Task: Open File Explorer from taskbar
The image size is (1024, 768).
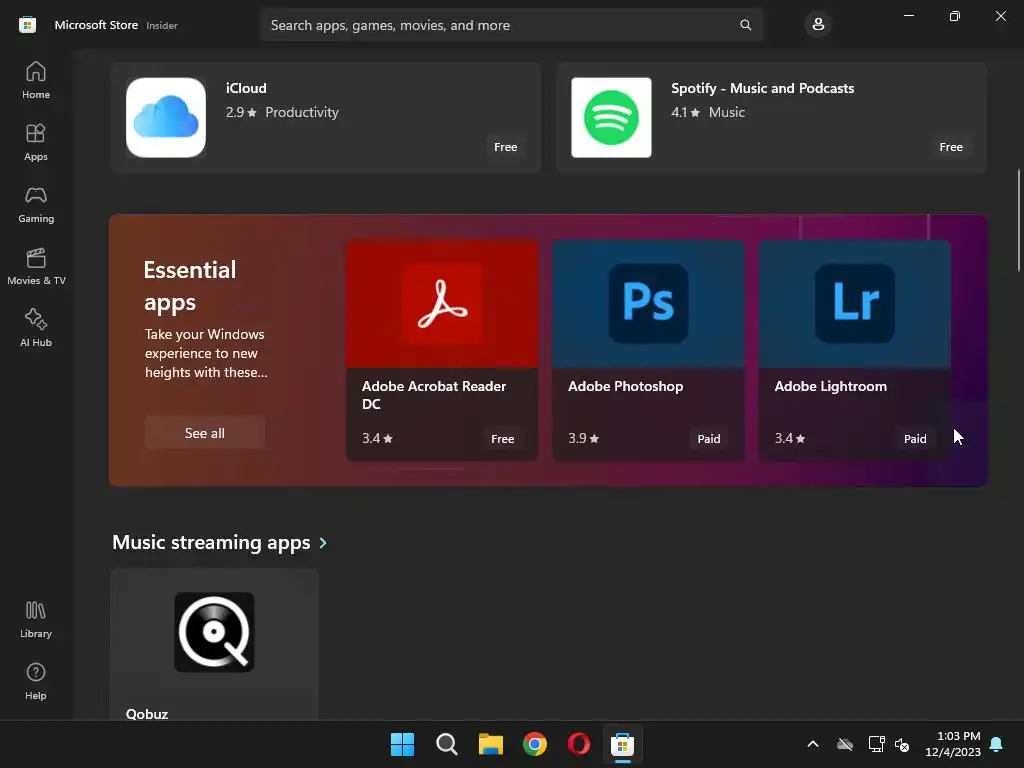Action: point(490,744)
